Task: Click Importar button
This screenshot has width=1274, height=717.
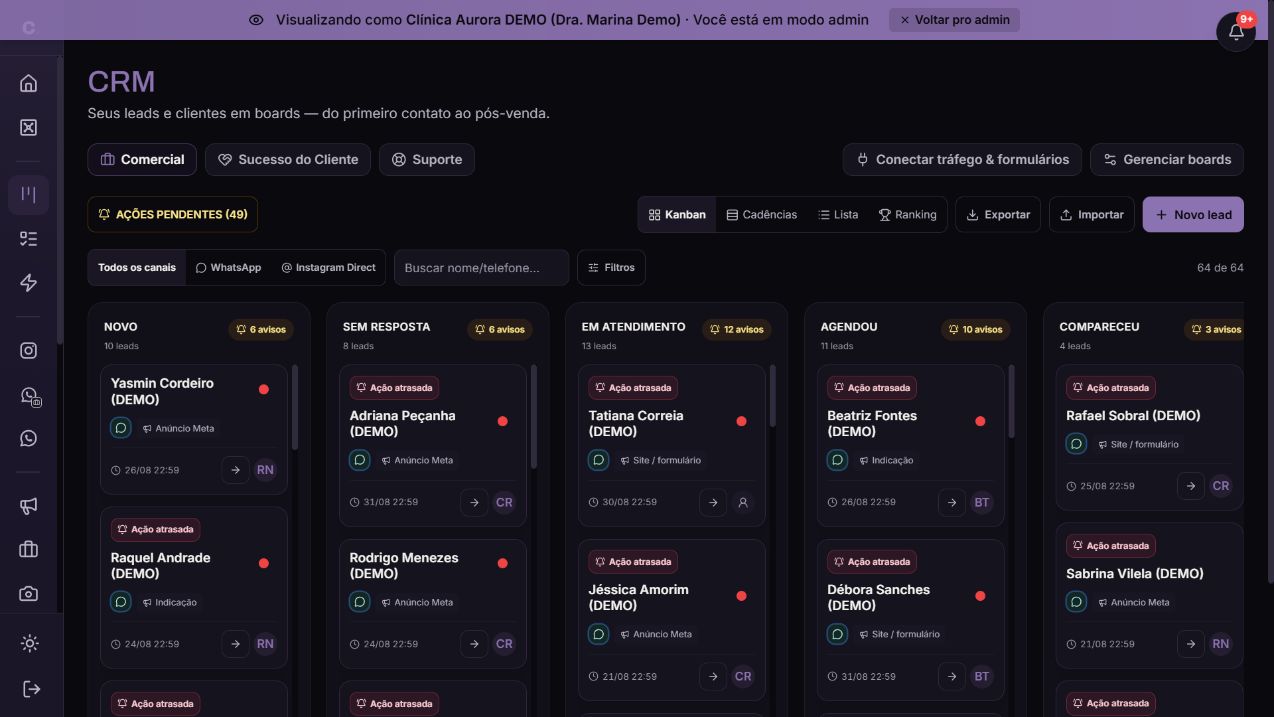Action: [x=1091, y=214]
